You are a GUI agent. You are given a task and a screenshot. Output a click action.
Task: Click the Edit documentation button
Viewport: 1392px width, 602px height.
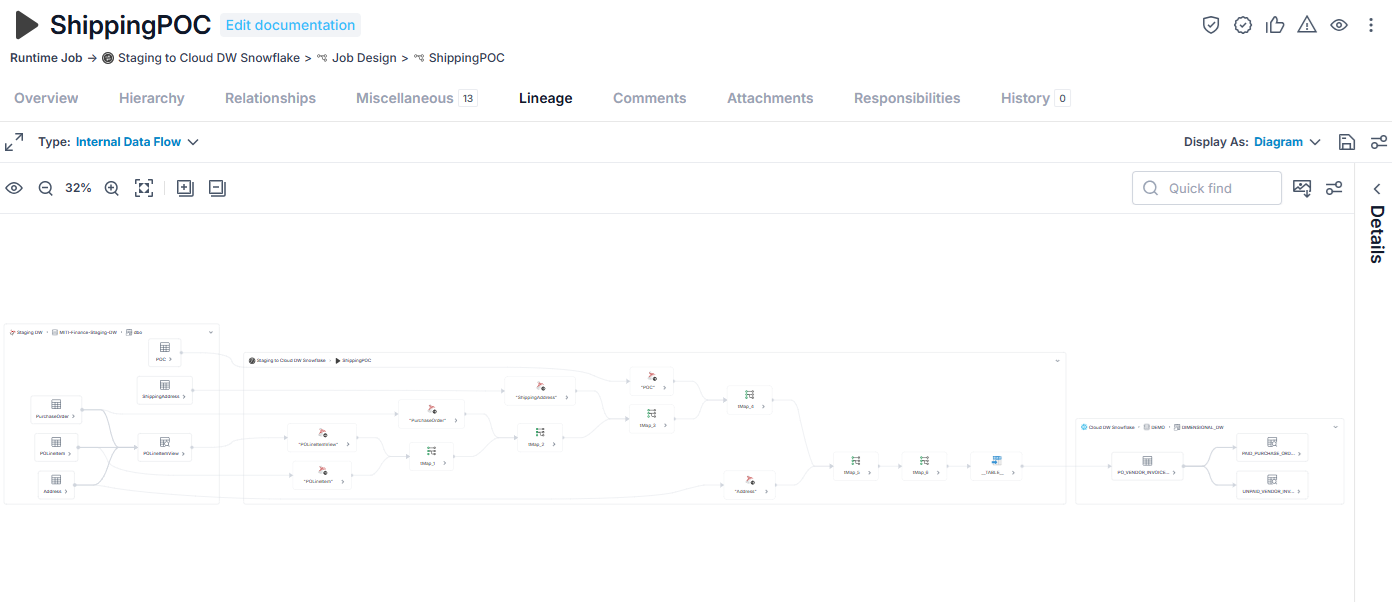click(290, 25)
